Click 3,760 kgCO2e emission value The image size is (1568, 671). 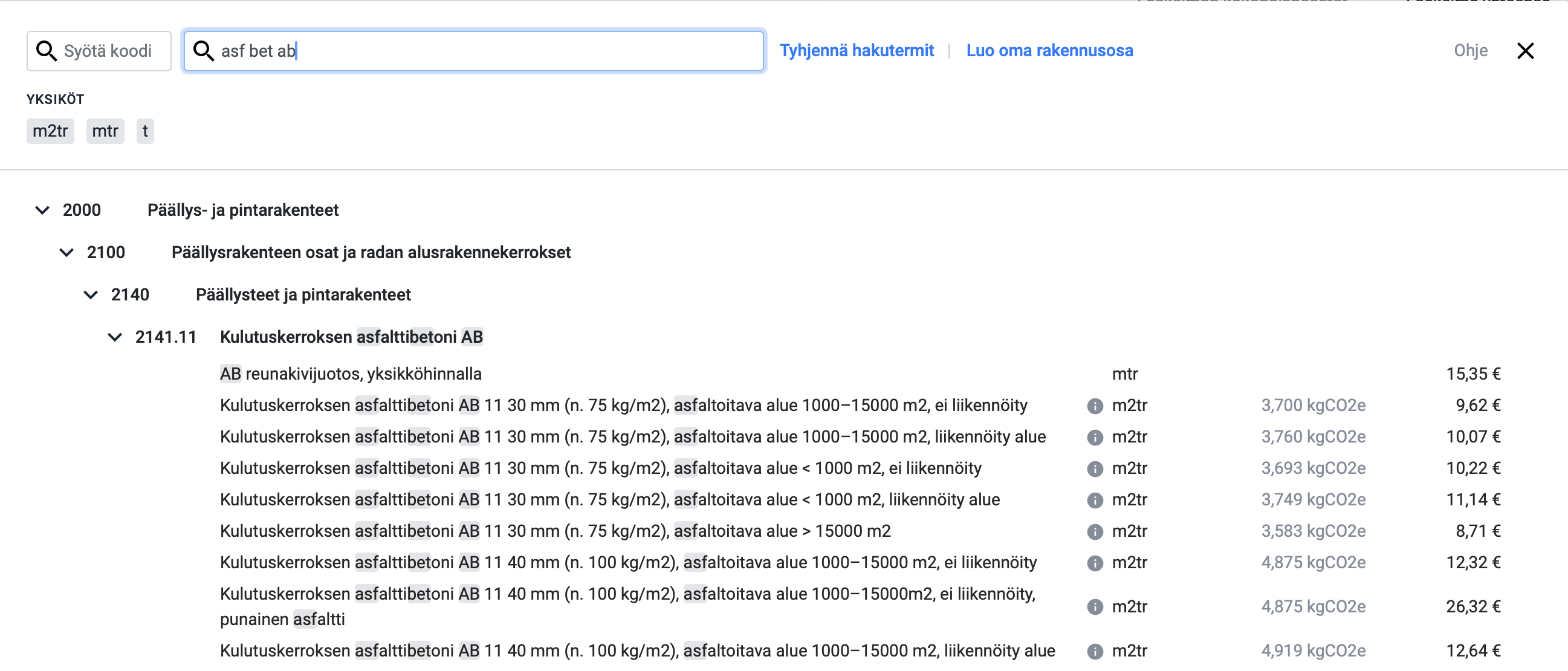[x=1313, y=437]
